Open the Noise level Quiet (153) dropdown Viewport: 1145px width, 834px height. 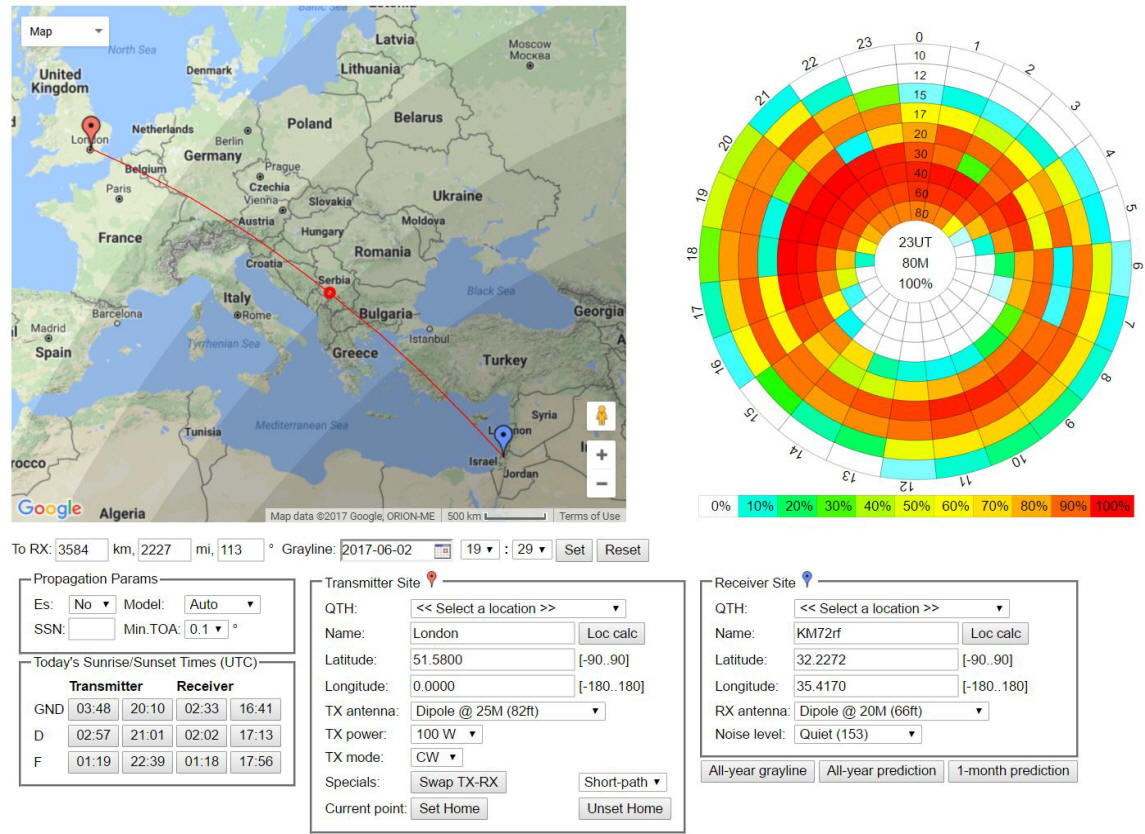857,734
